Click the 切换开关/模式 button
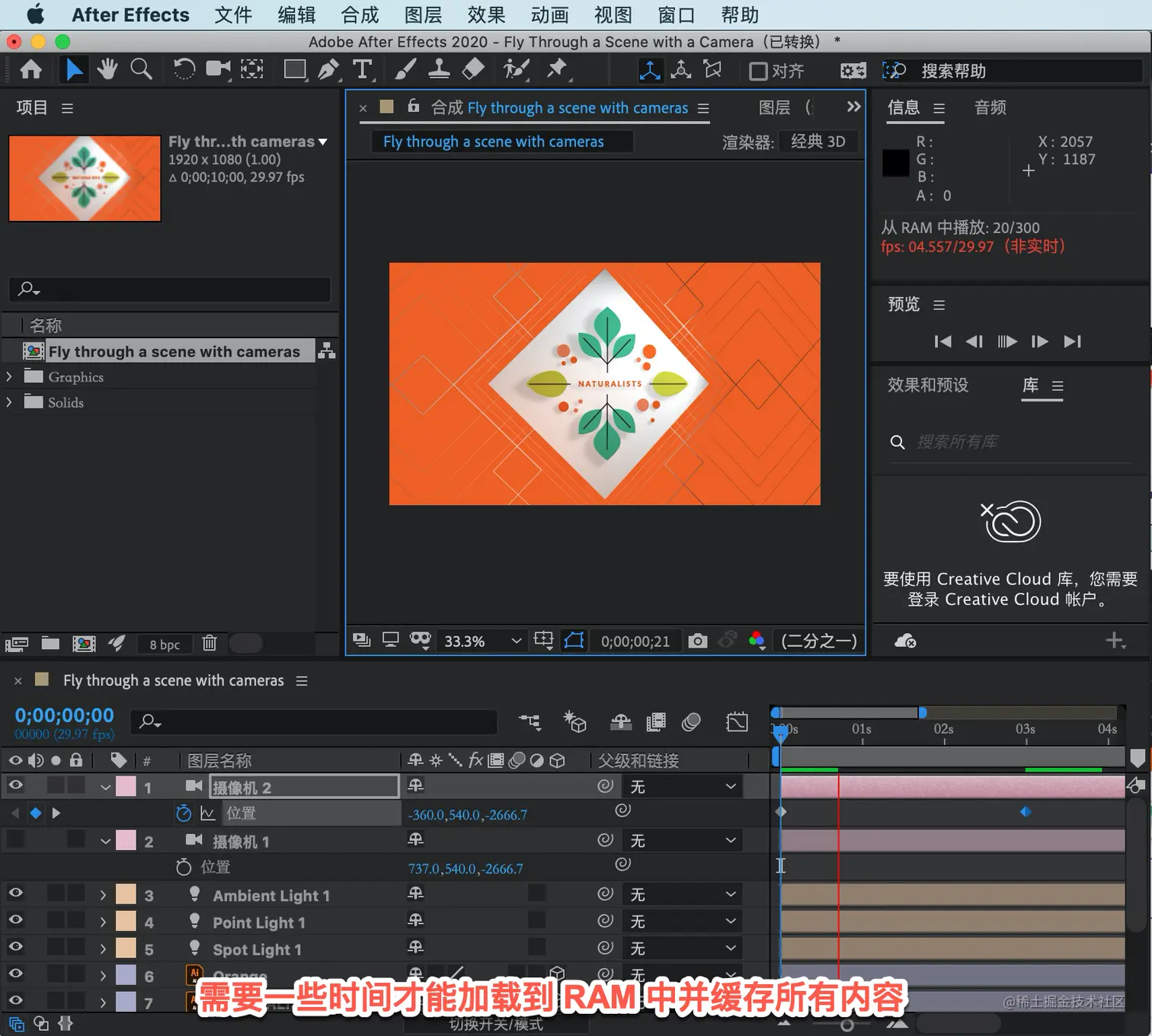 (496, 1025)
